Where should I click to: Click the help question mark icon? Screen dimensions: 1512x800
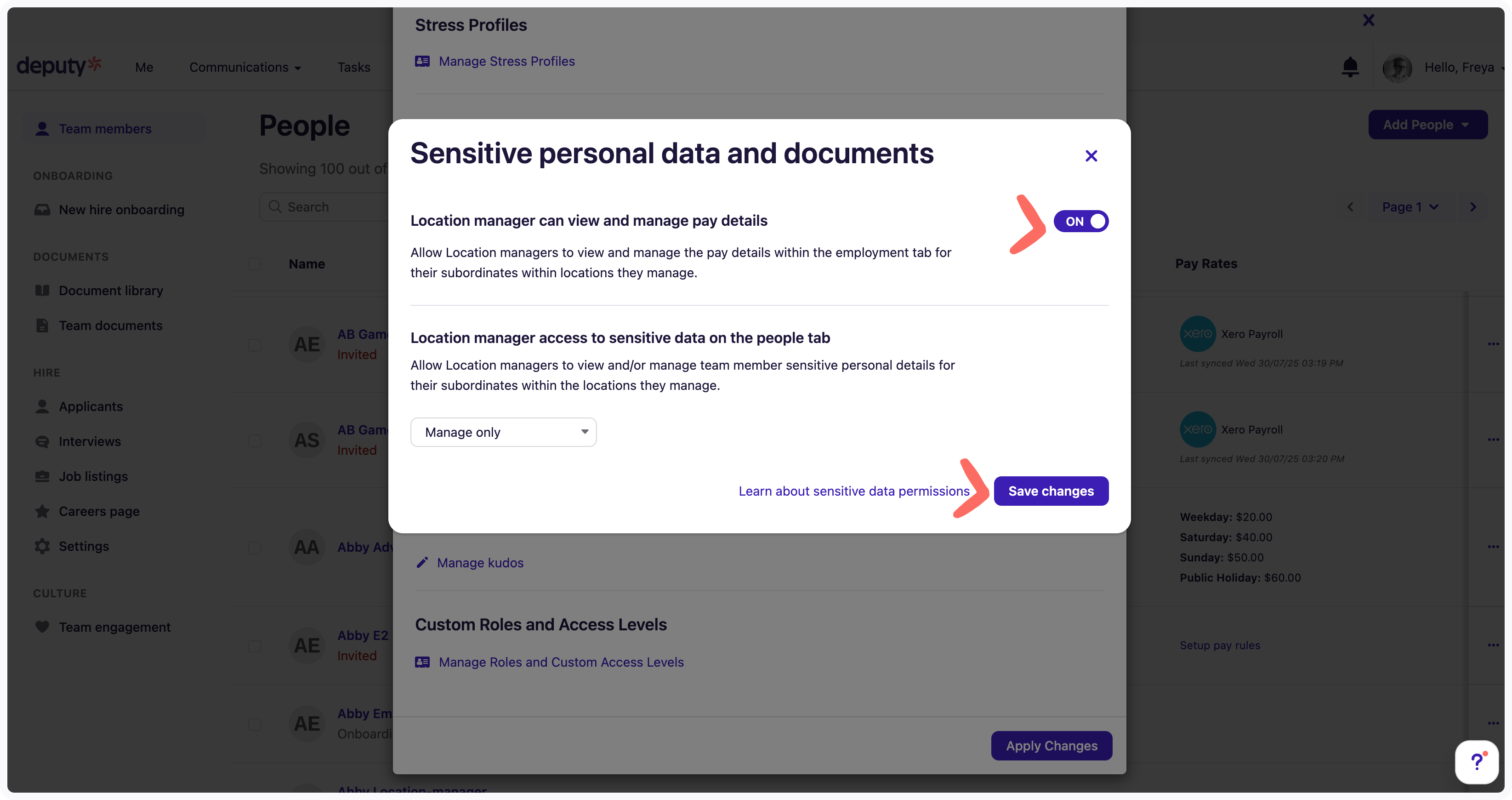pyautogui.click(x=1476, y=762)
